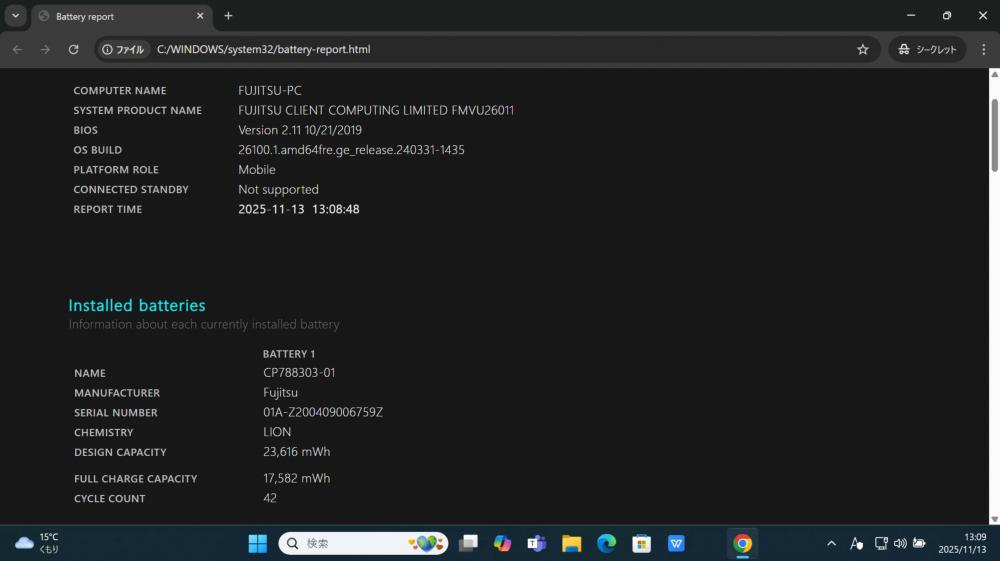Click the IME input mode indicator
Screen dimensions: 1000x561
pyautogui.click(x=857, y=543)
